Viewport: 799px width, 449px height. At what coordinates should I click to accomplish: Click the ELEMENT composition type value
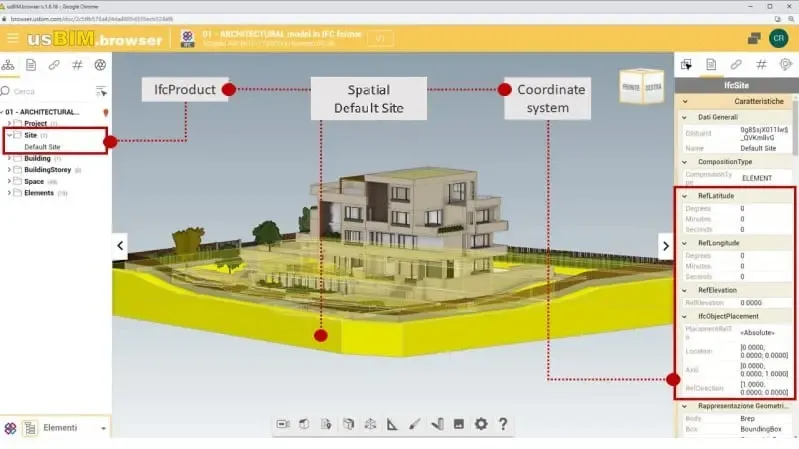click(757, 178)
